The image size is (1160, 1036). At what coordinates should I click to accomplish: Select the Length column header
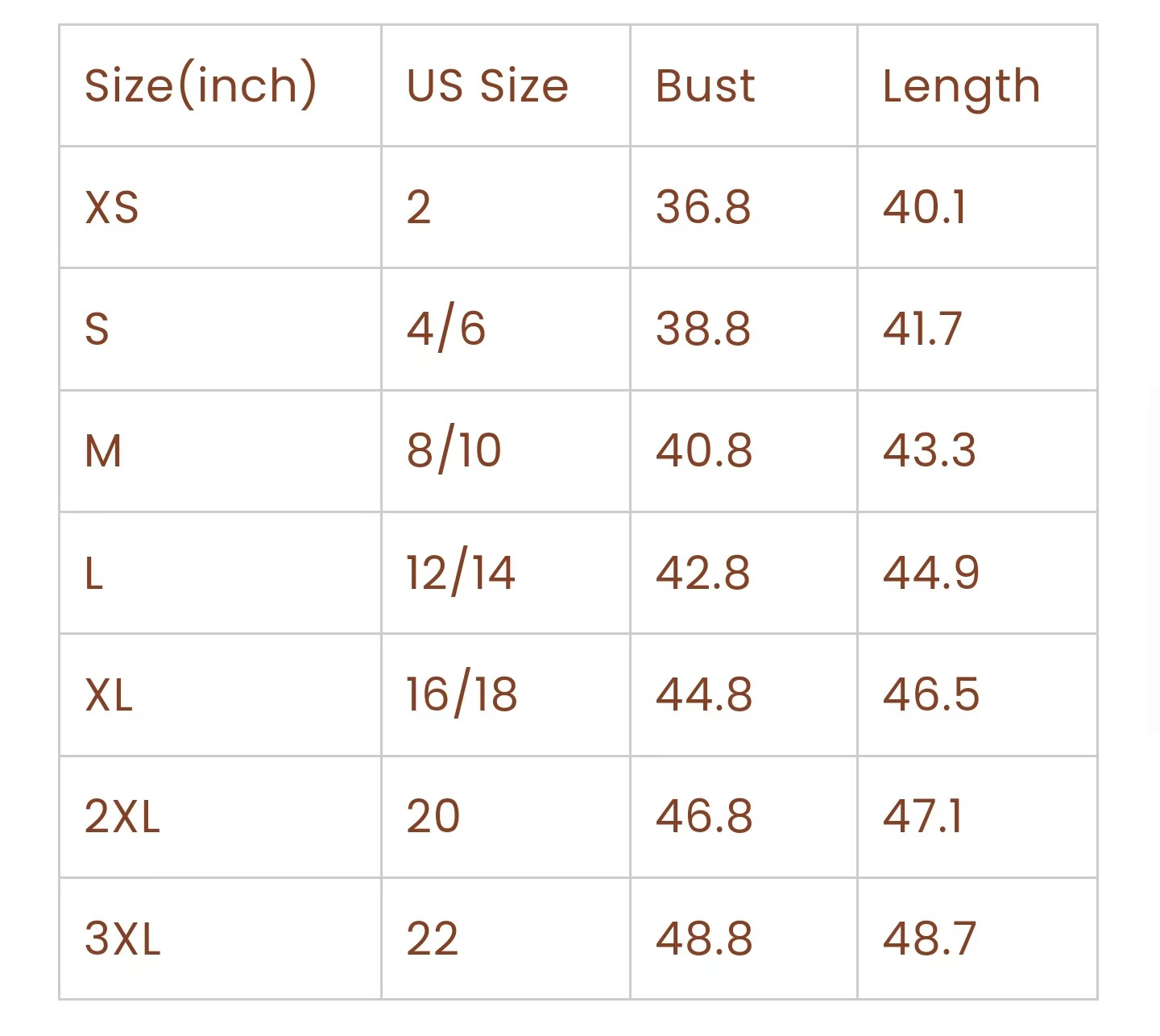pyautogui.click(x=961, y=87)
